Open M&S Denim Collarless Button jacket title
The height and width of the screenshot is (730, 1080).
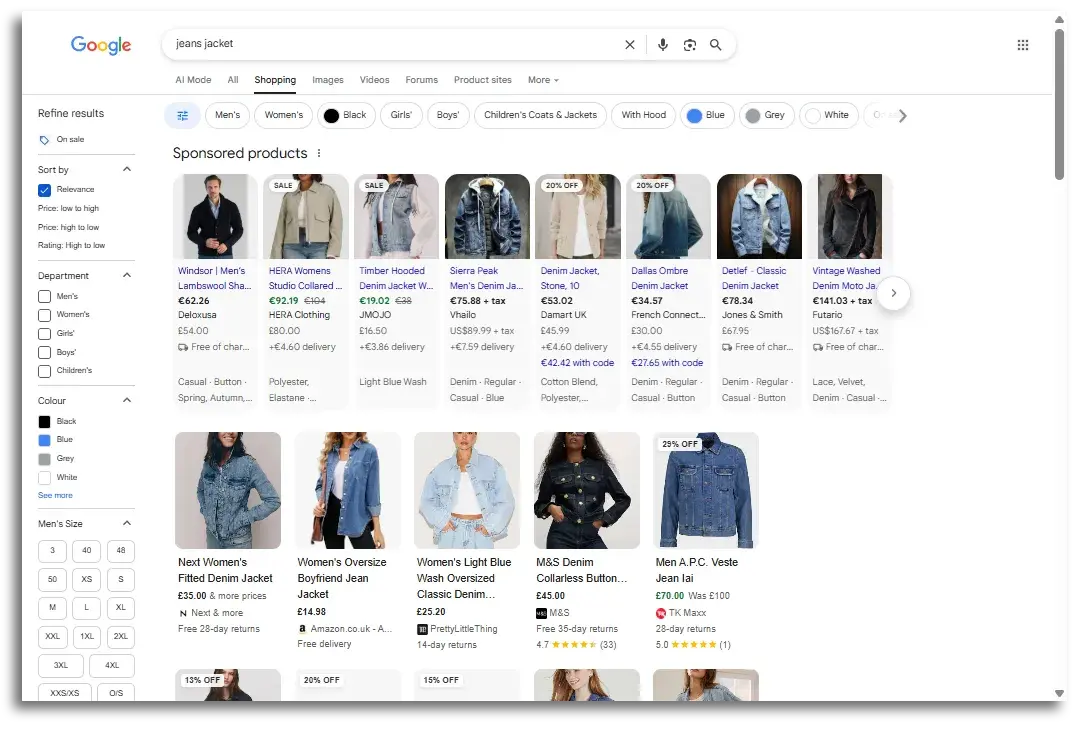581,571
